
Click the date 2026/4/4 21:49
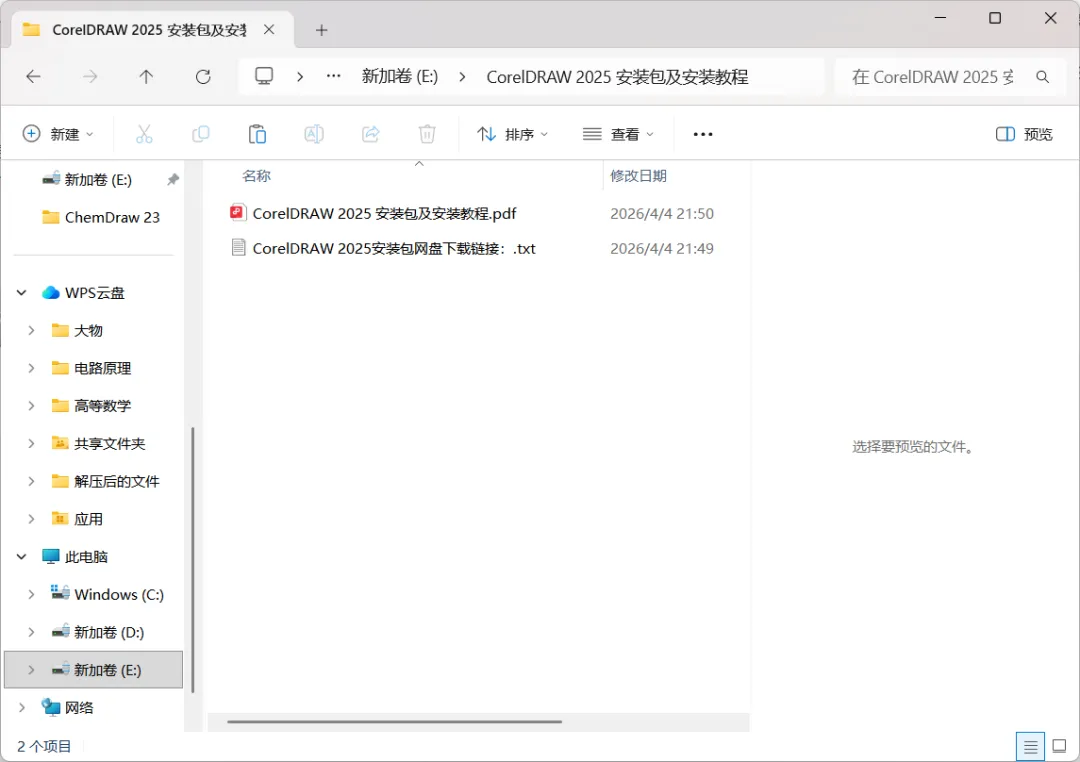point(662,248)
